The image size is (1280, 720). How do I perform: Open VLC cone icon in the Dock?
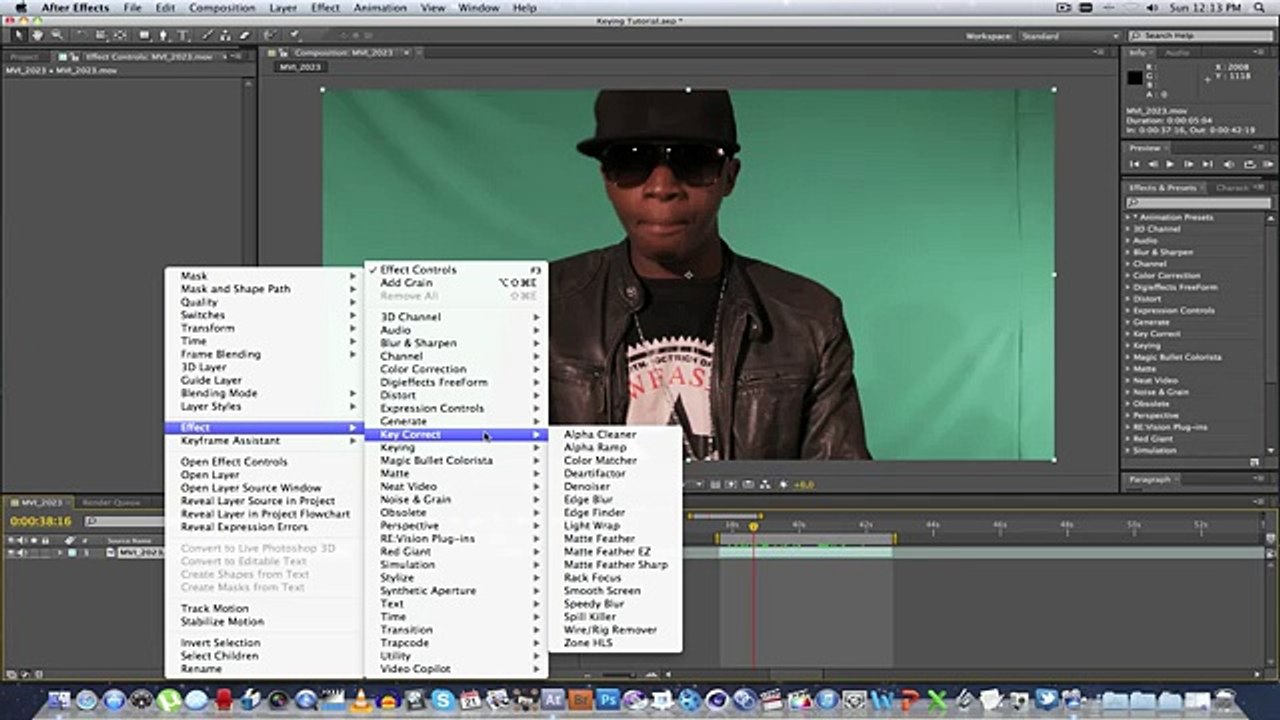(361, 700)
